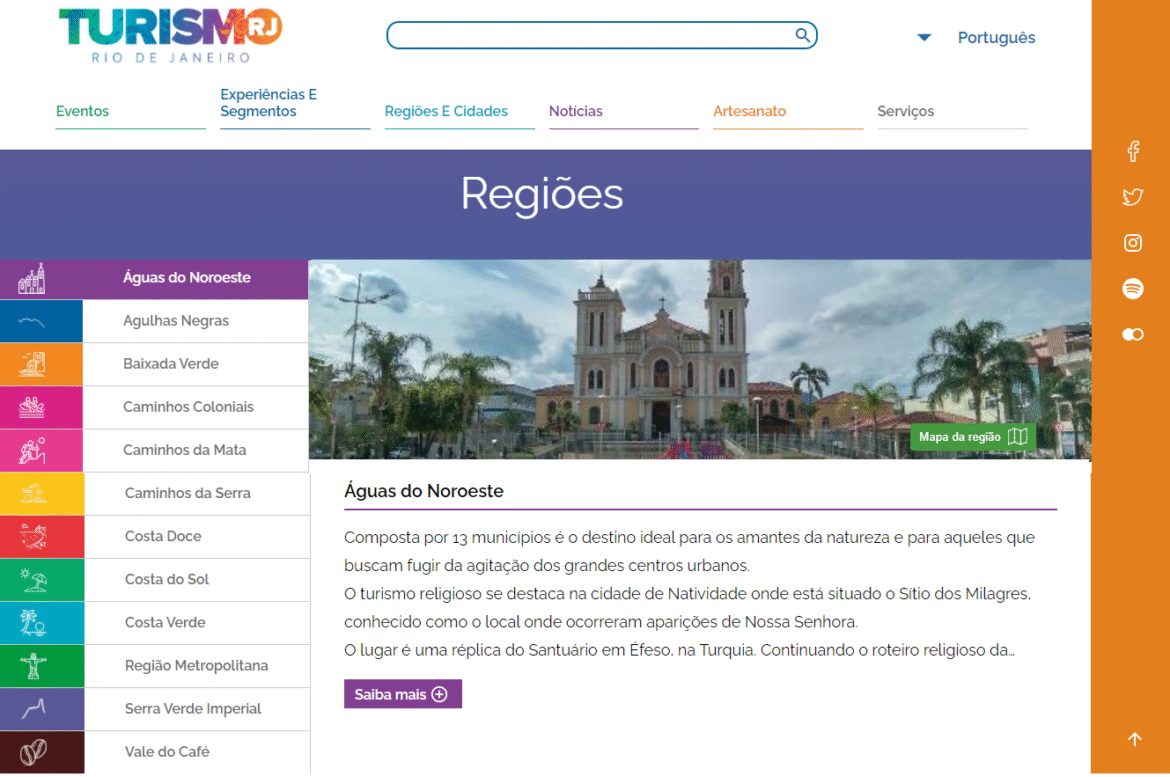This screenshot has width=1170, height=777.
Task: Click inside the search input field
Action: pos(590,36)
